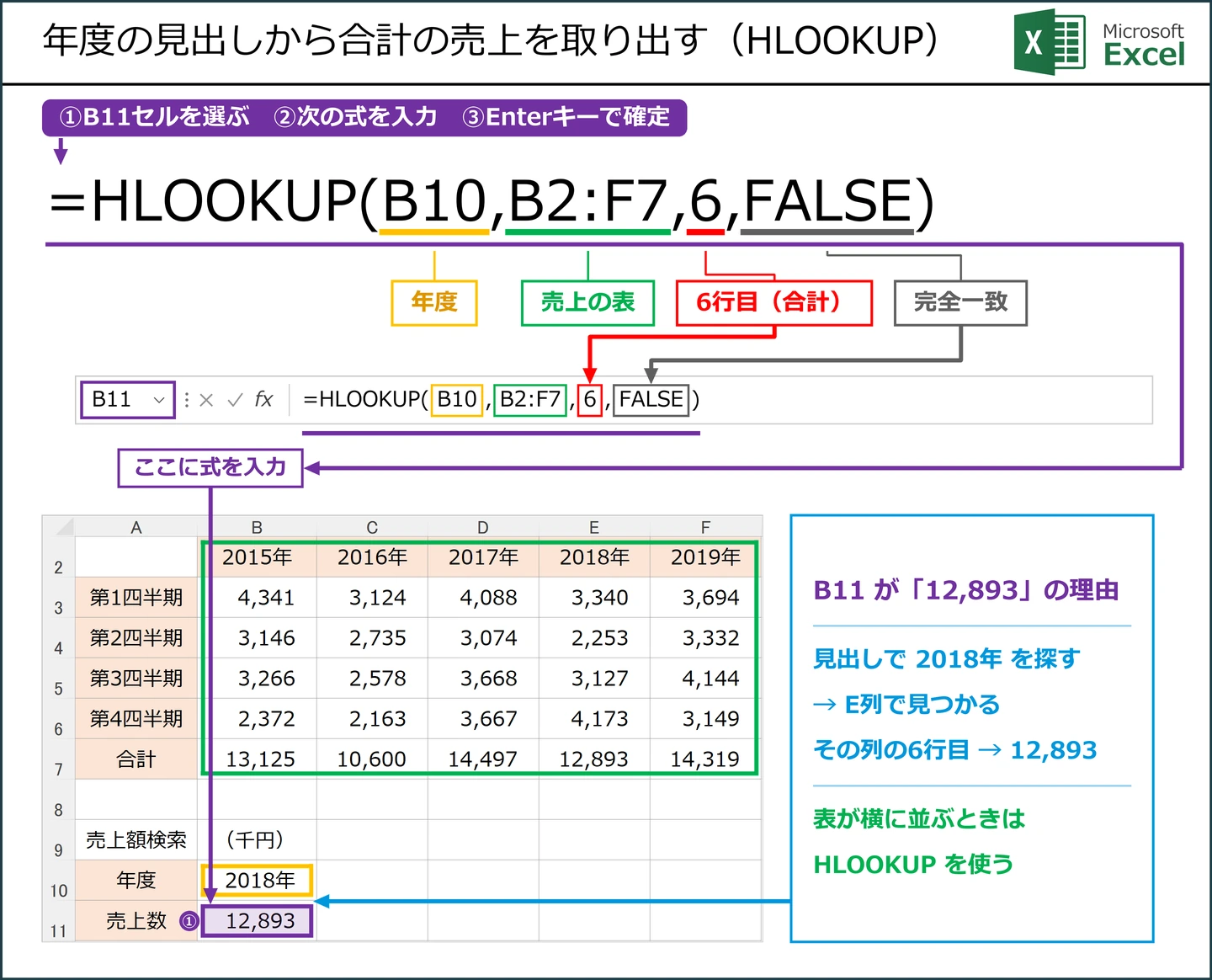Select row 10 header
Image resolution: width=1212 pixels, height=980 pixels.
point(59,881)
